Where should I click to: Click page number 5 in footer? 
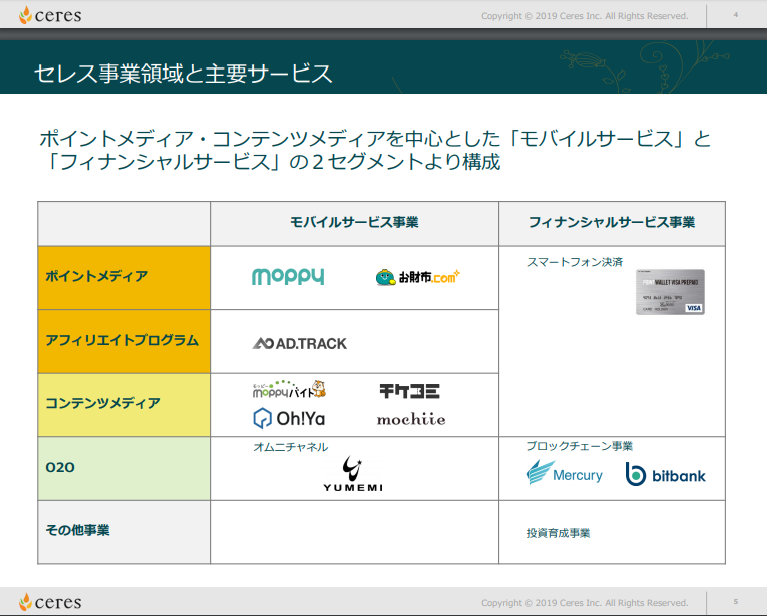click(x=735, y=601)
